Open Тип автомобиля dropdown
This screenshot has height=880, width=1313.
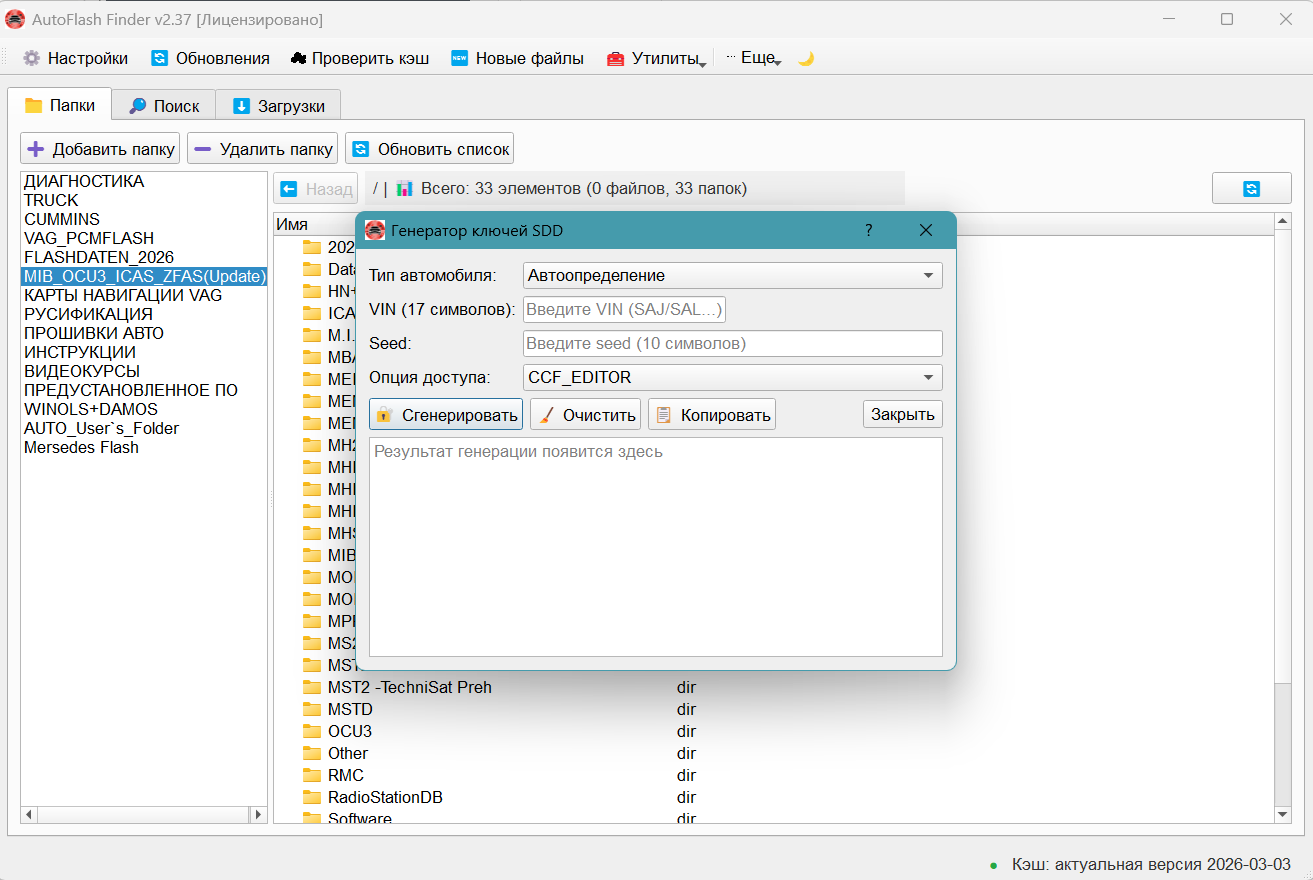733,275
